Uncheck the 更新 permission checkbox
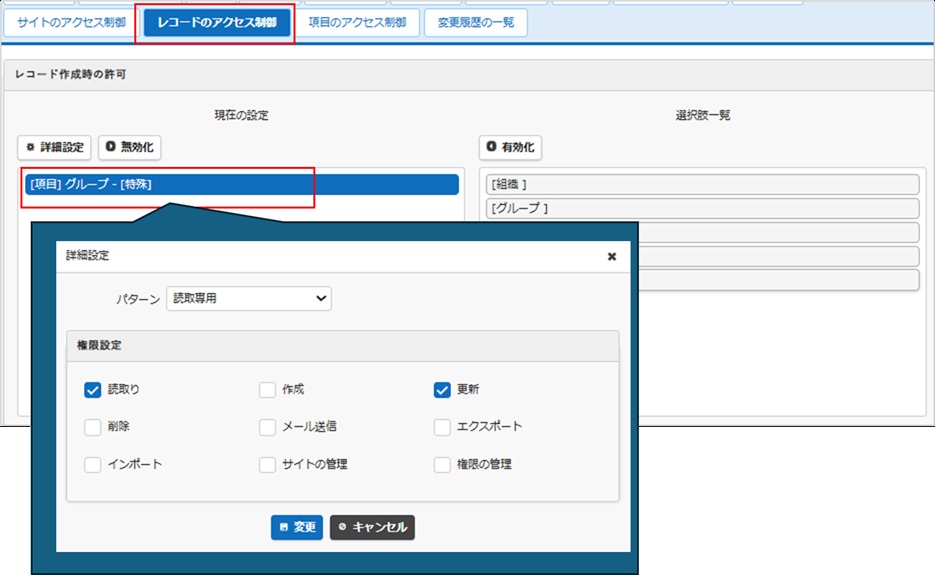This screenshot has width=935, height=575. click(442, 390)
